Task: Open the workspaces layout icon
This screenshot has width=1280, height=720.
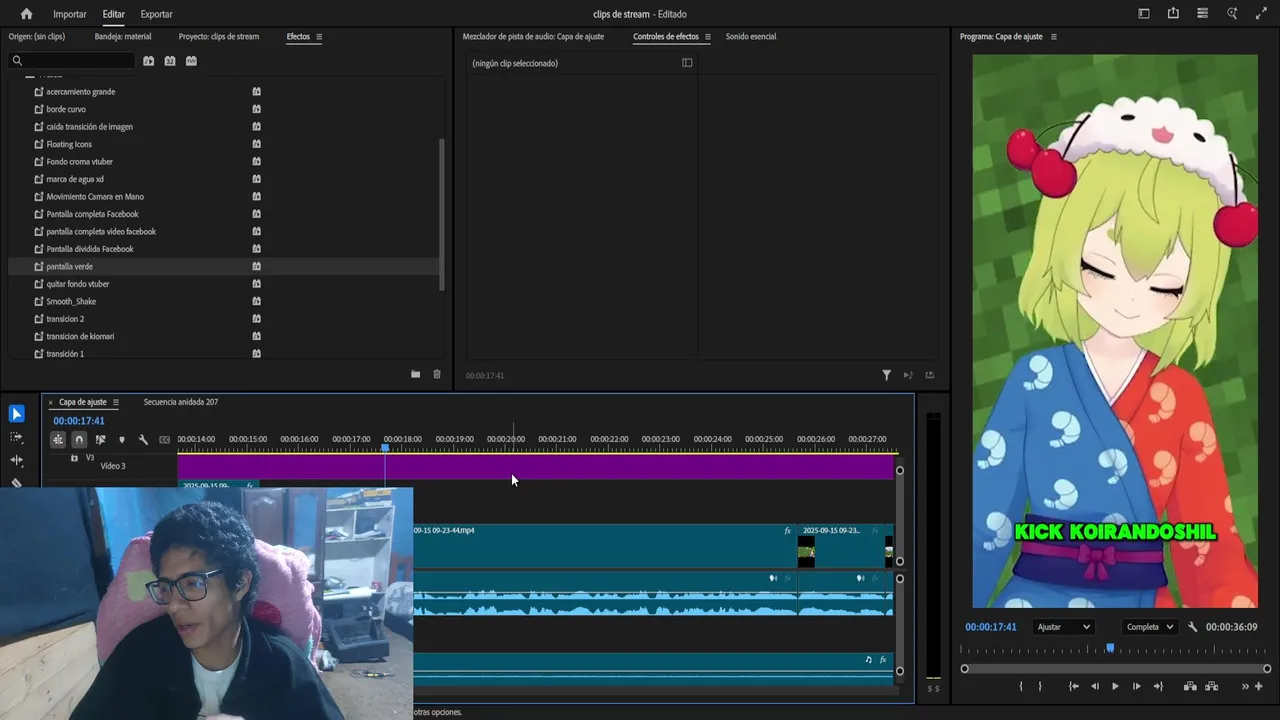Action: click(x=1144, y=14)
